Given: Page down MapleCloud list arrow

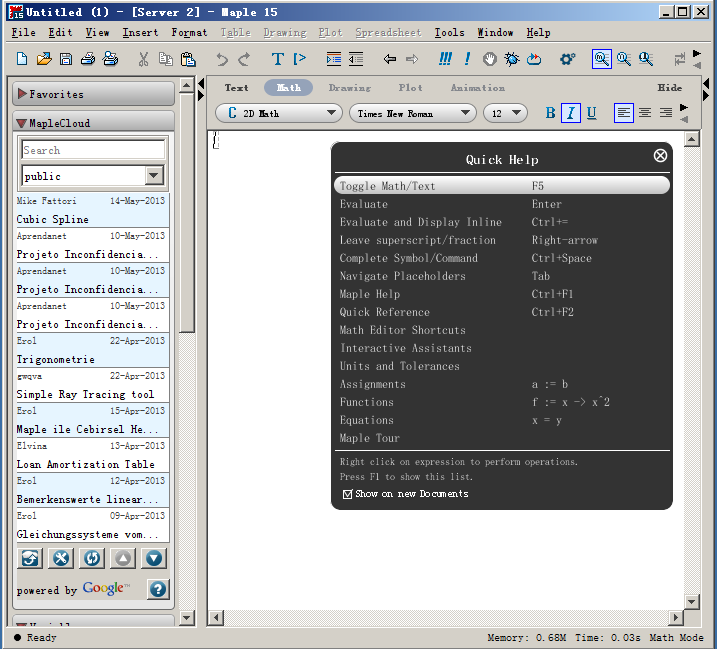Looking at the screenshot, I should (154, 558).
